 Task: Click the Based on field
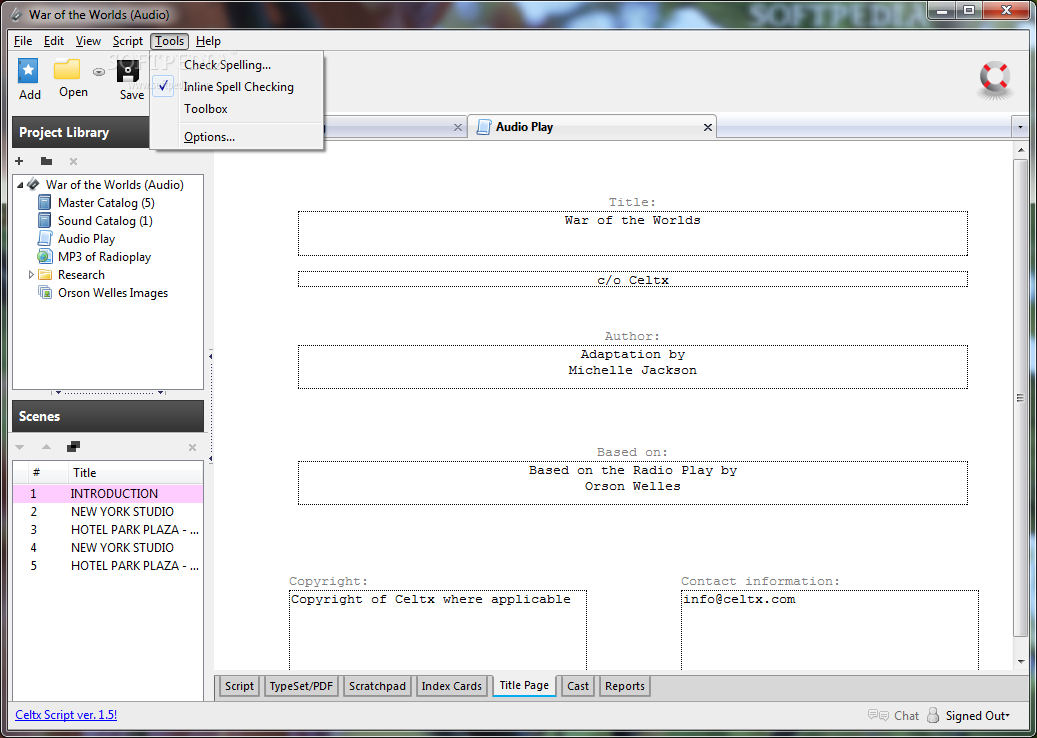pos(633,483)
